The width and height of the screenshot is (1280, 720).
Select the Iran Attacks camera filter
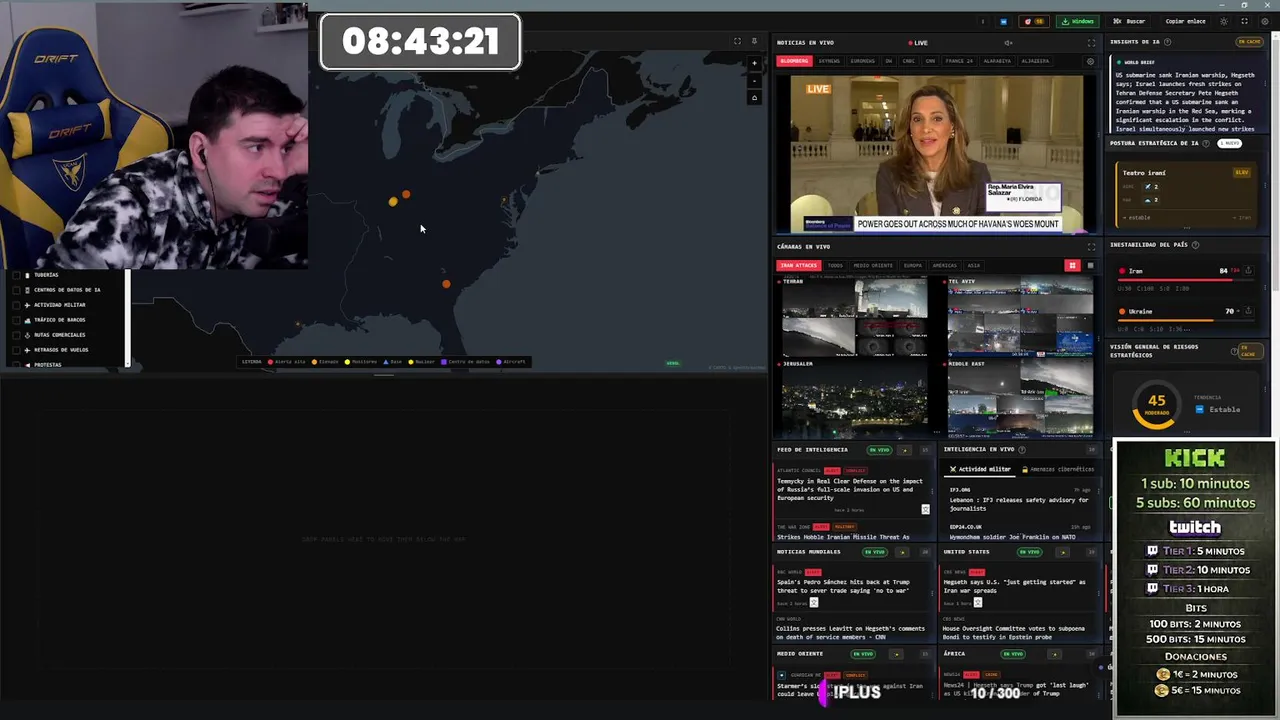coord(799,265)
